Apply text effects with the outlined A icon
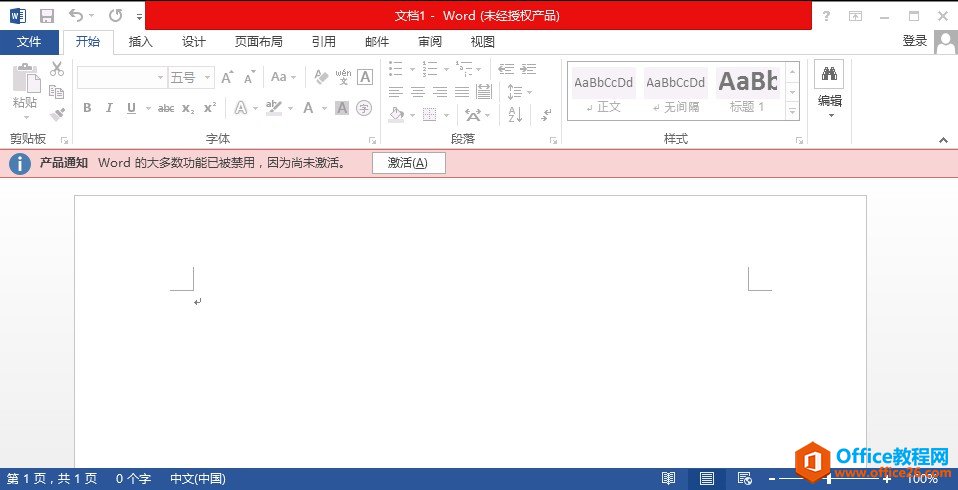 (x=241, y=108)
